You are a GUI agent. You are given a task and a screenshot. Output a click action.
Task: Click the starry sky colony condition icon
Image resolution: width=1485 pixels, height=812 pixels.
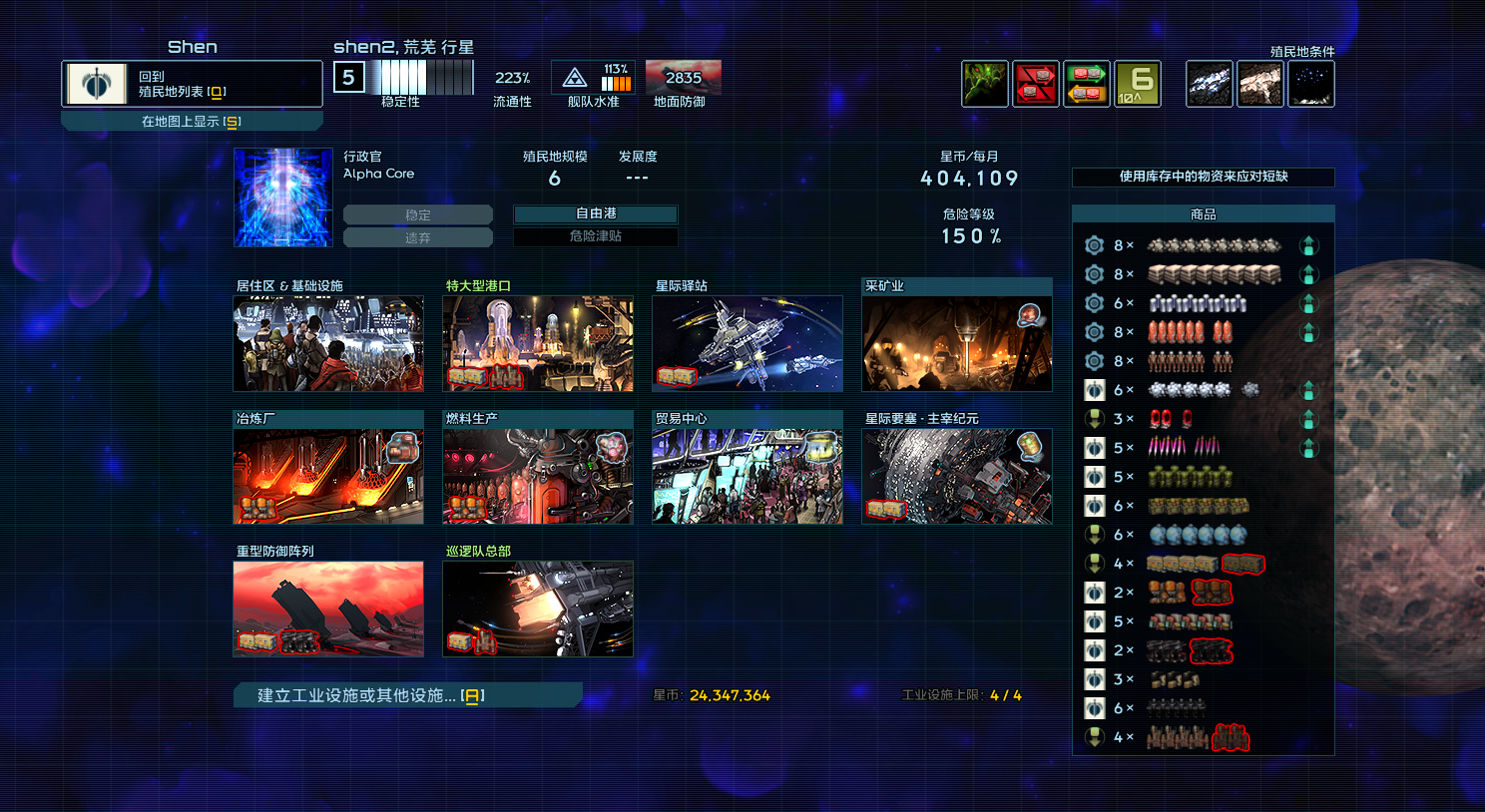pos(1310,84)
